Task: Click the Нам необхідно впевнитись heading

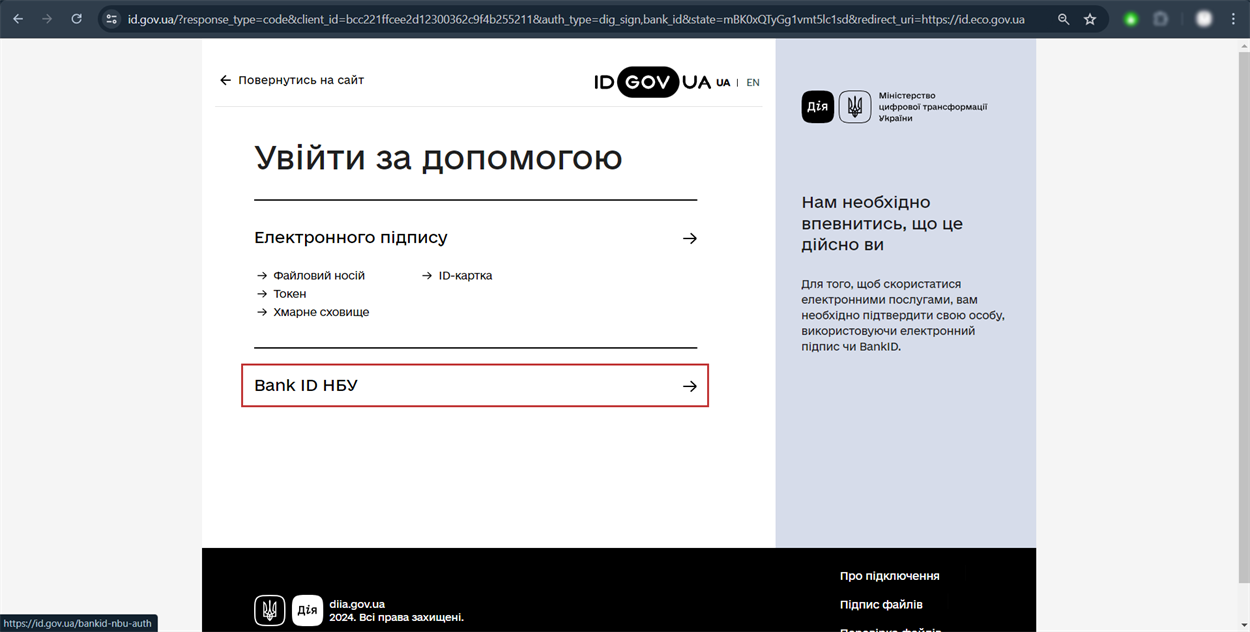Action: [x=882, y=224]
